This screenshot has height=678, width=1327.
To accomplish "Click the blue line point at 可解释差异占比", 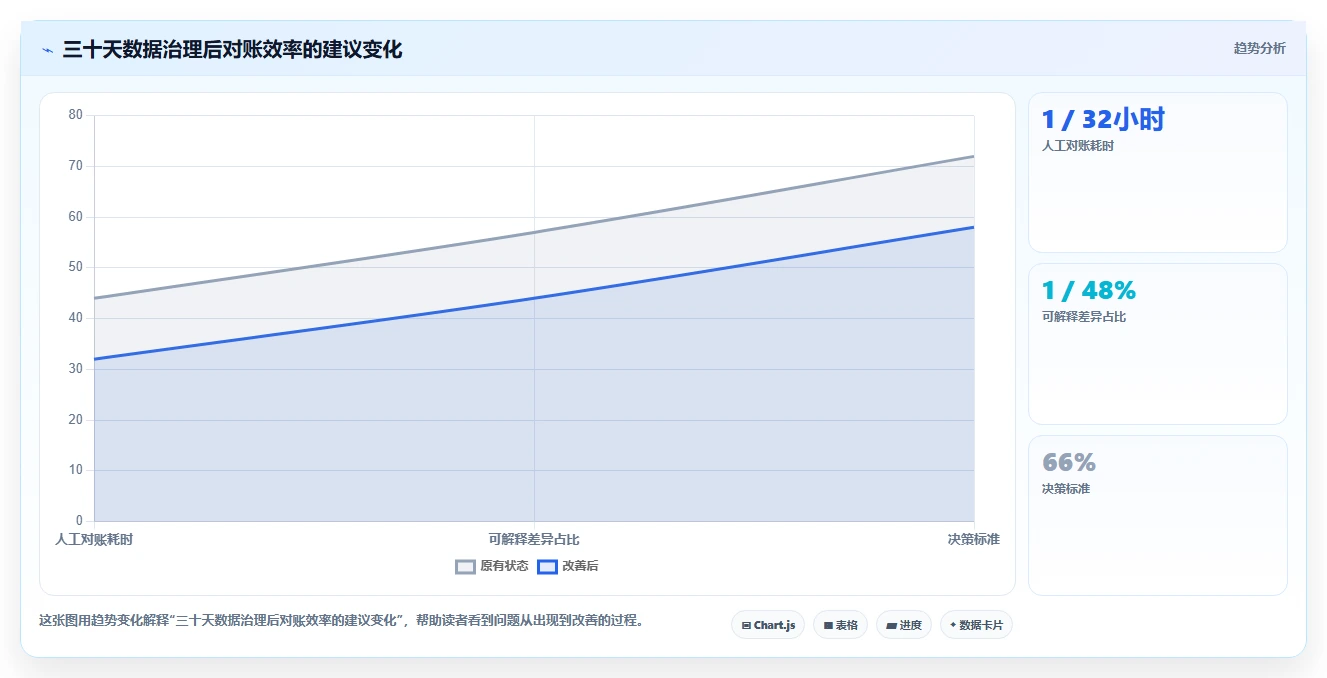I will pos(534,298).
